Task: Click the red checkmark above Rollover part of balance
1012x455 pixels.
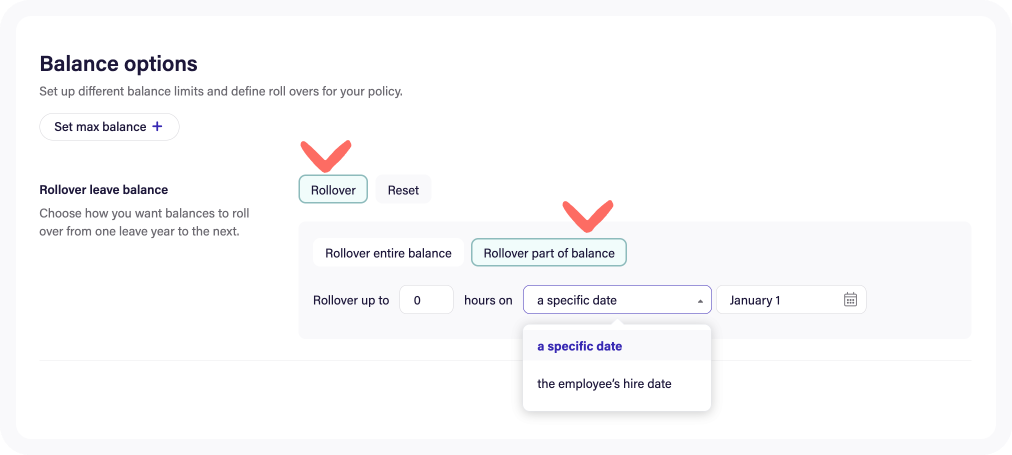Action: pos(587,216)
